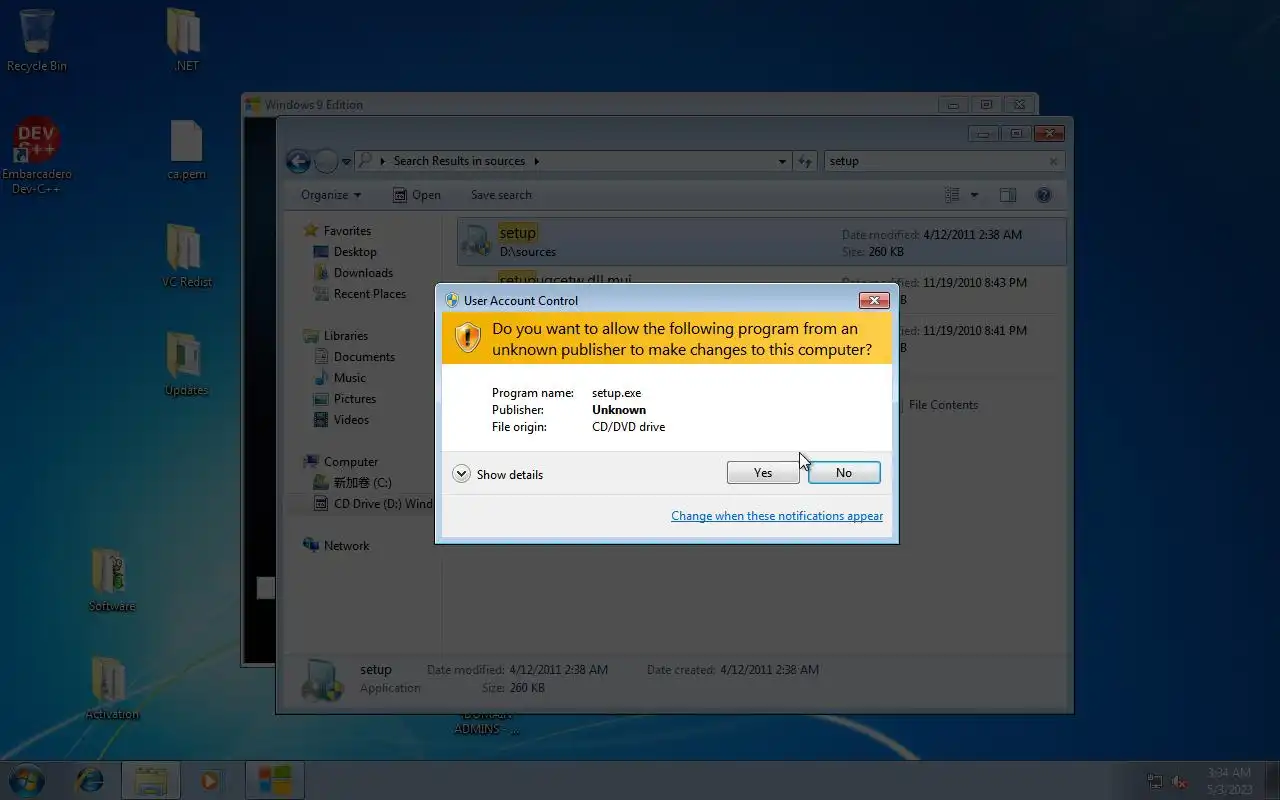1280x800 pixels.
Task: Select the ca.pem file icon
Action: point(187,150)
